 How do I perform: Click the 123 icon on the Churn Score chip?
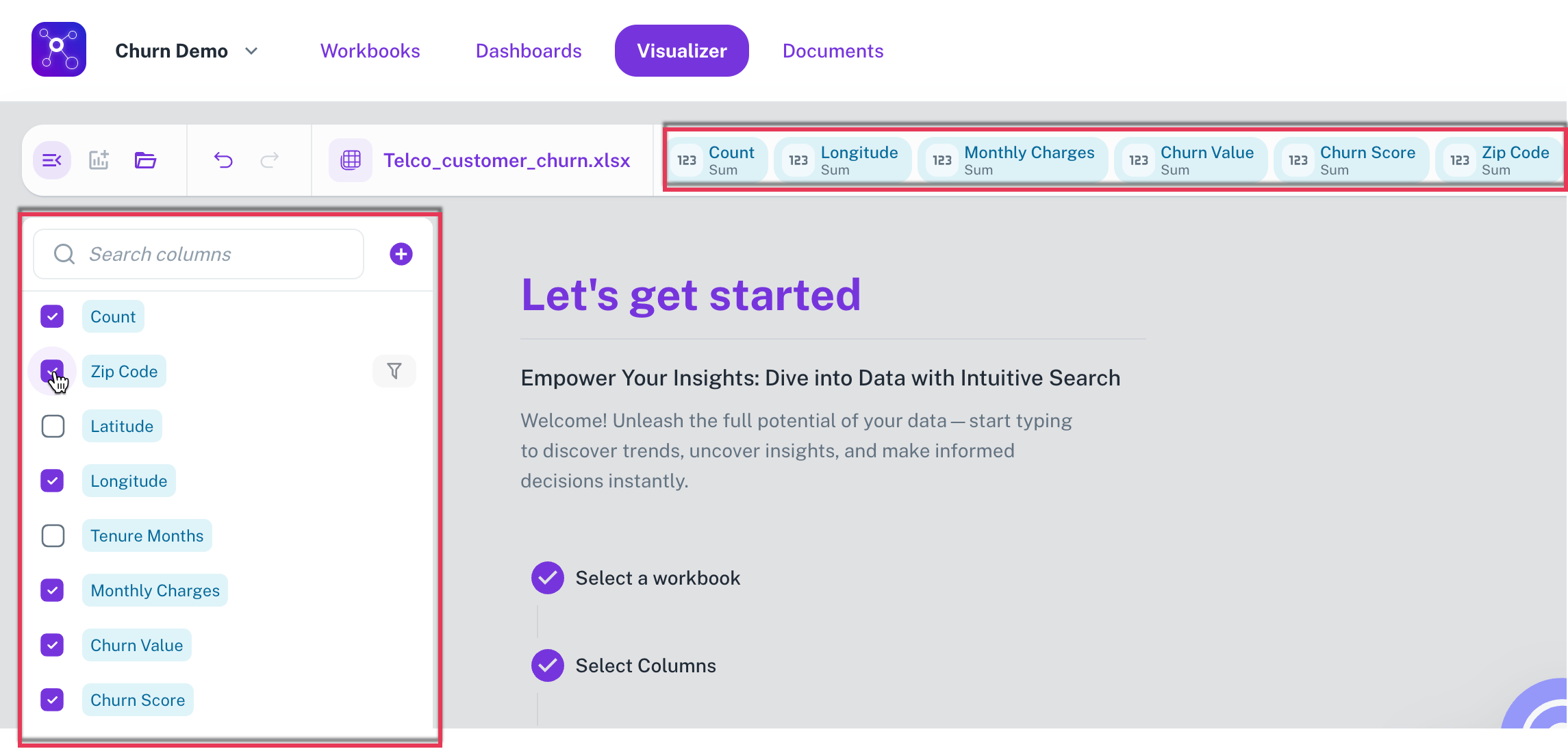coord(1298,160)
